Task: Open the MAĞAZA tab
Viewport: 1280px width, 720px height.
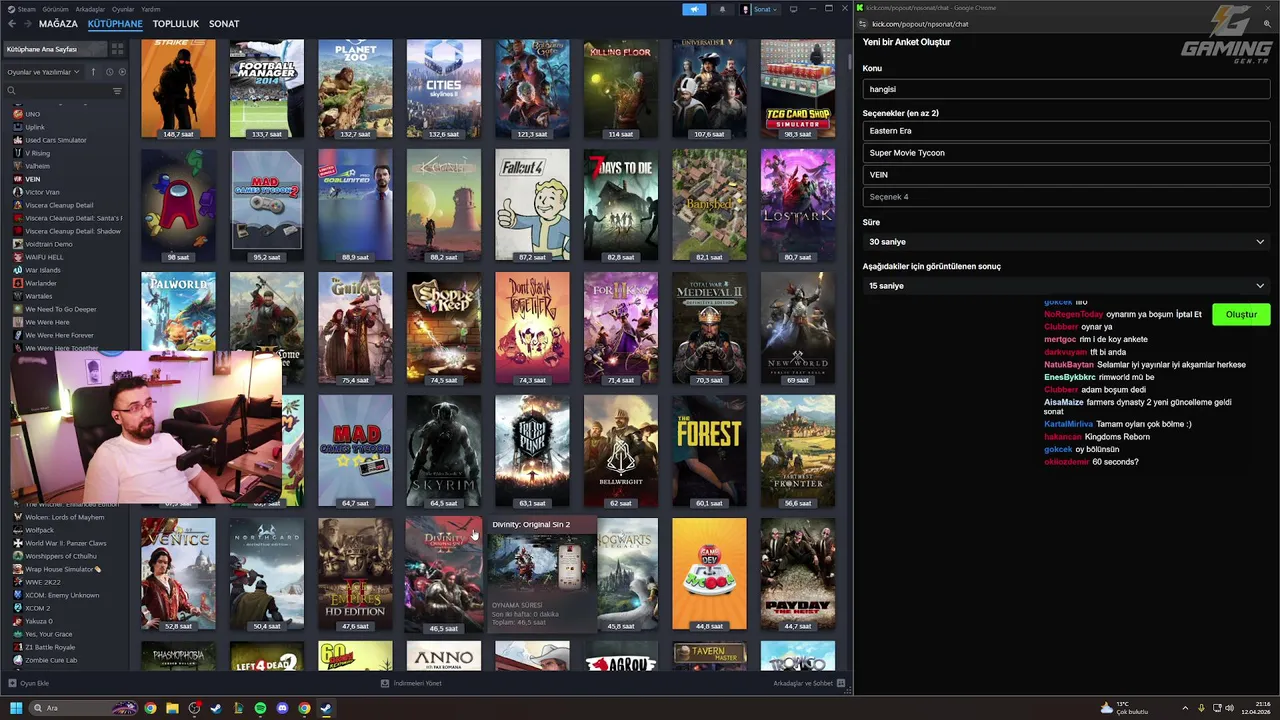Action: click(x=58, y=24)
